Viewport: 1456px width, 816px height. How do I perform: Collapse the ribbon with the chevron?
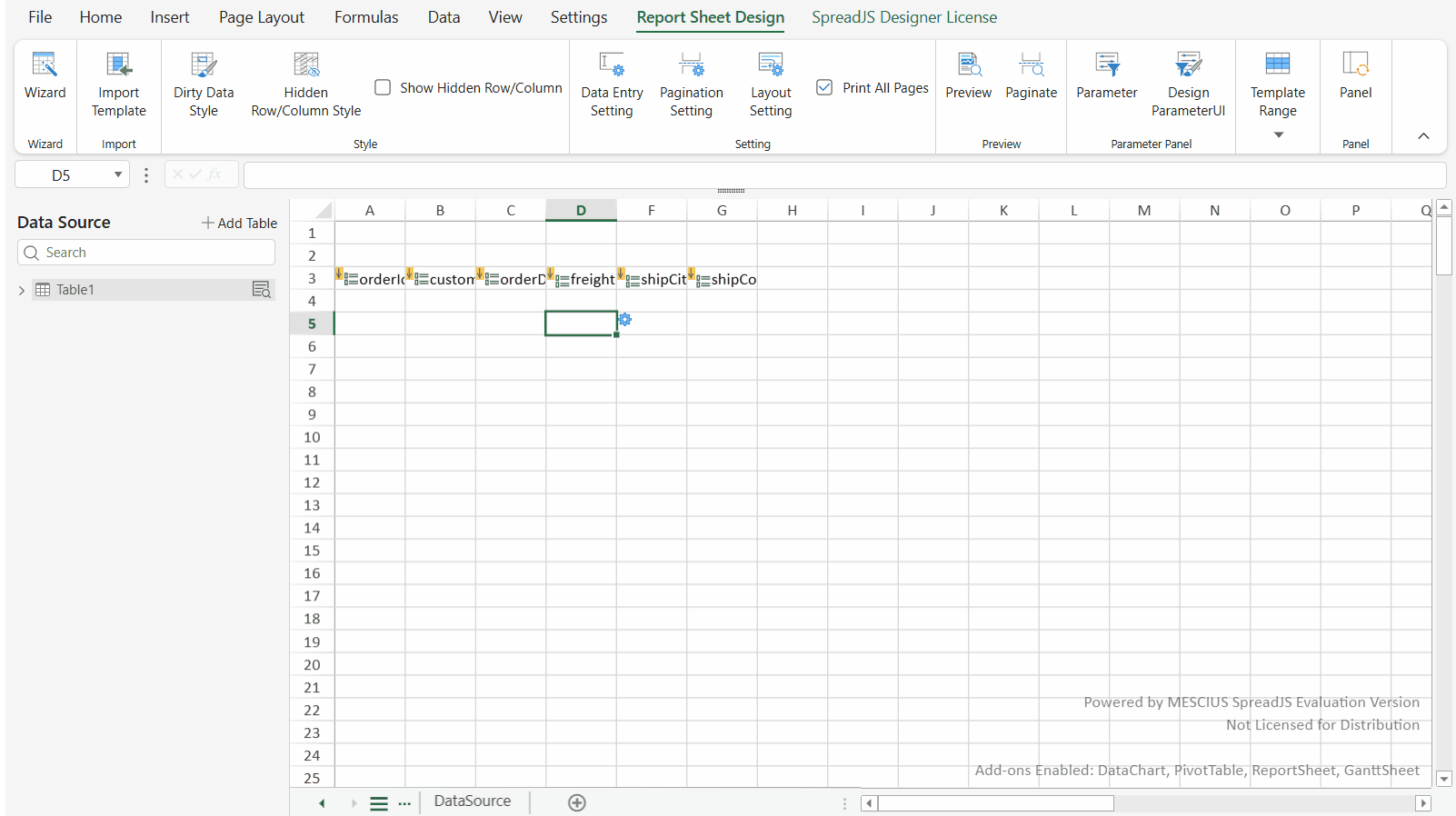point(1423,136)
